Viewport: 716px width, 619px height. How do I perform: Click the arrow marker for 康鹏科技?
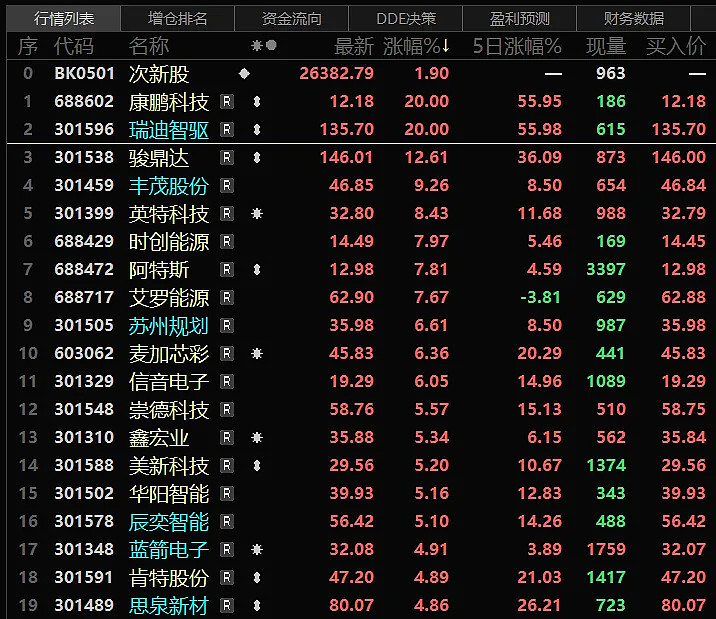tap(257, 101)
